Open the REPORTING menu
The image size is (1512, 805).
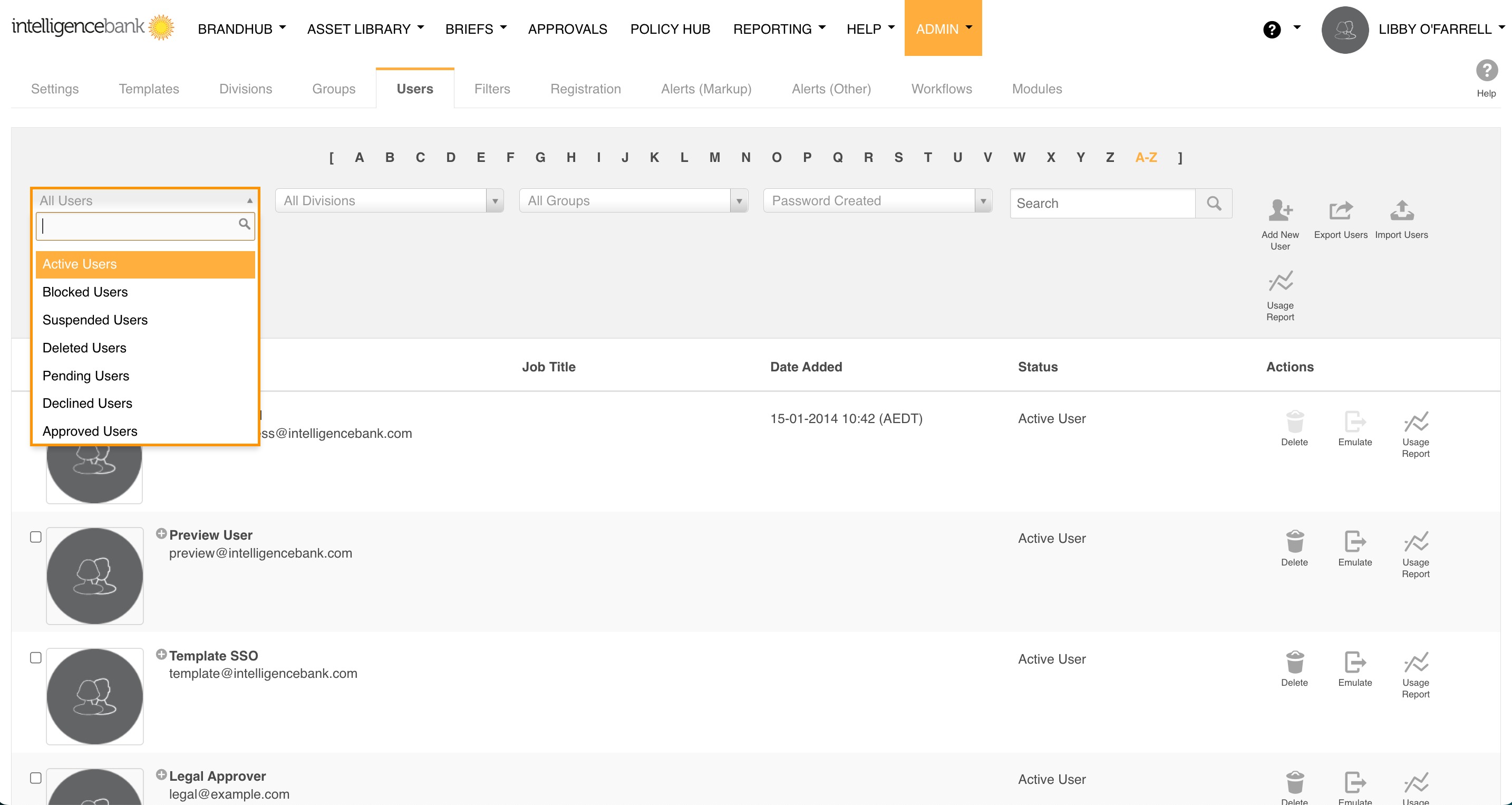(773, 28)
